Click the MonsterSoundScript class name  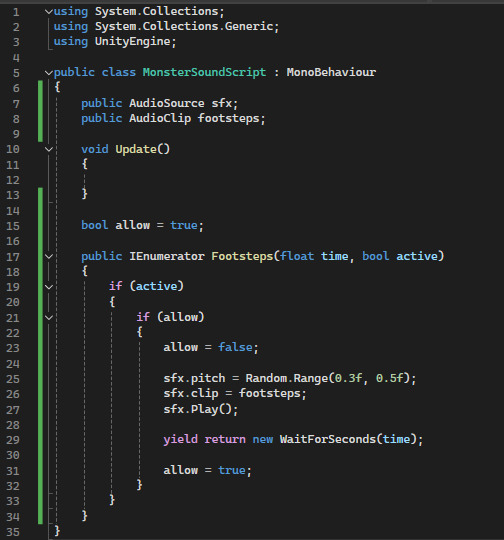[x=204, y=72]
